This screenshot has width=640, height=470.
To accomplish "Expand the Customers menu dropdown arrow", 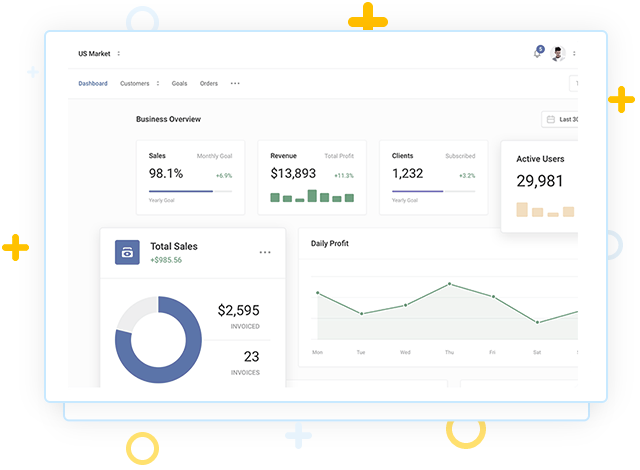I will 158,84.
